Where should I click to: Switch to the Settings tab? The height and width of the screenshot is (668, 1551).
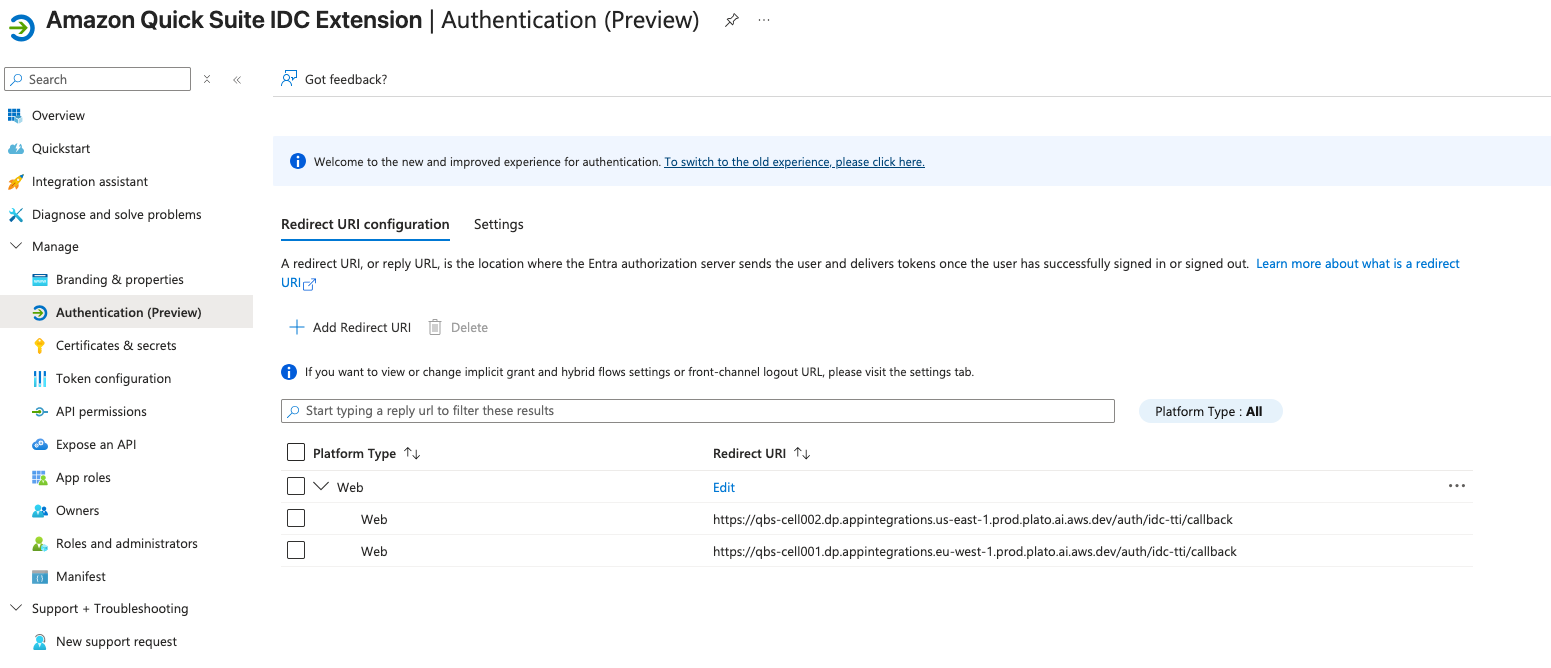tap(498, 224)
